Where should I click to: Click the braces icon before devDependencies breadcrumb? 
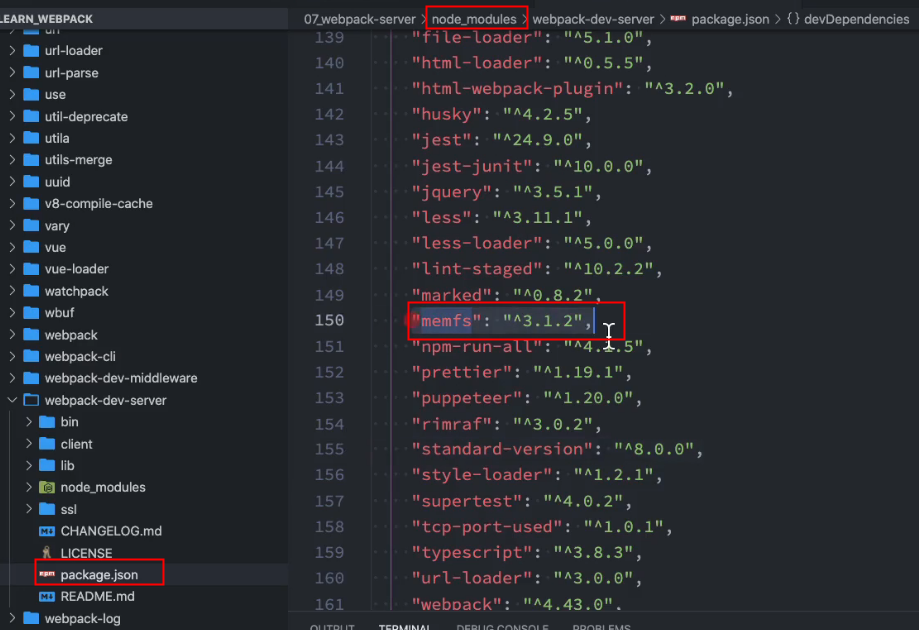tap(793, 19)
